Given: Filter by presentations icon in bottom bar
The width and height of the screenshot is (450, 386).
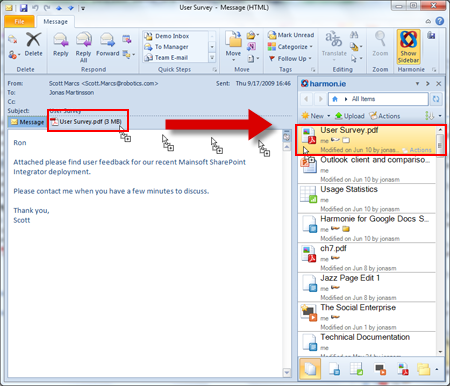Looking at the screenshot, I should point(380,369).
